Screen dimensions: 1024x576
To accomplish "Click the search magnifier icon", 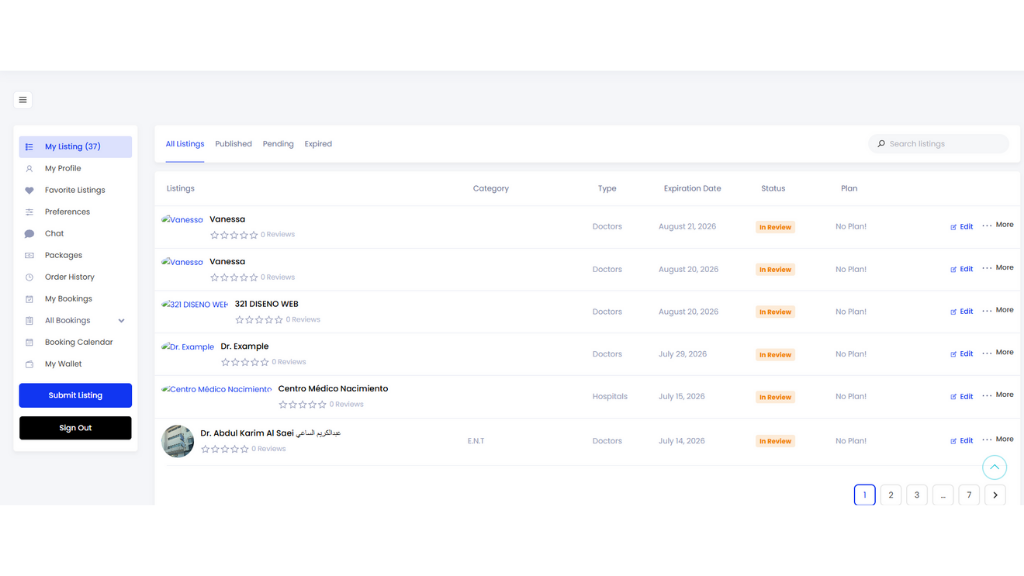I will click(x=881, y=144).
